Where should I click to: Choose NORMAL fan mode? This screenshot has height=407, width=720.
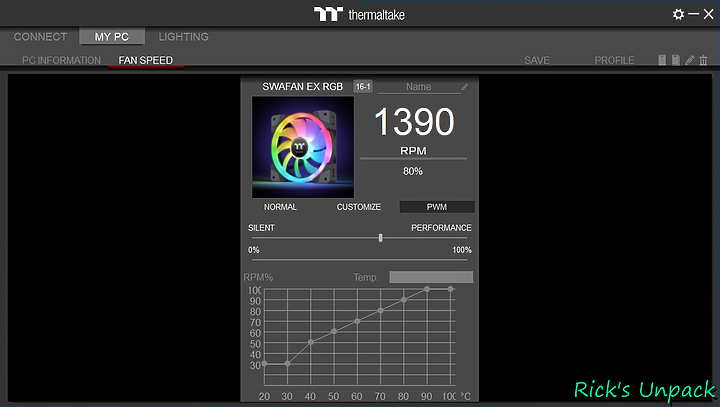280,207
